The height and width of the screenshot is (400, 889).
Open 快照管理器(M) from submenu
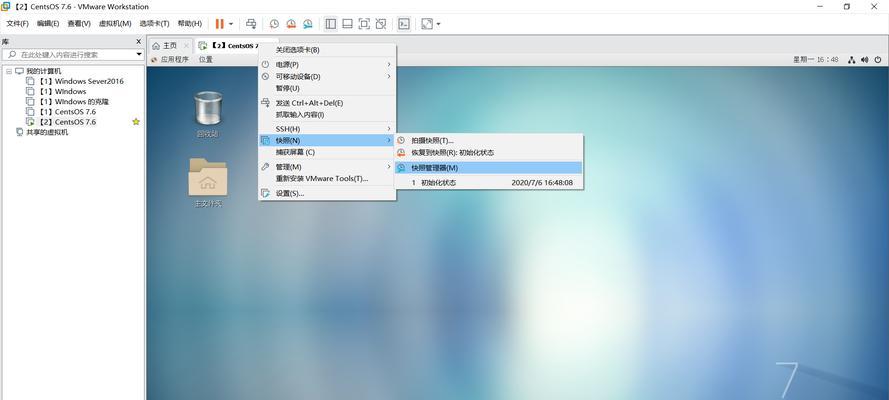tap(489, 168)
